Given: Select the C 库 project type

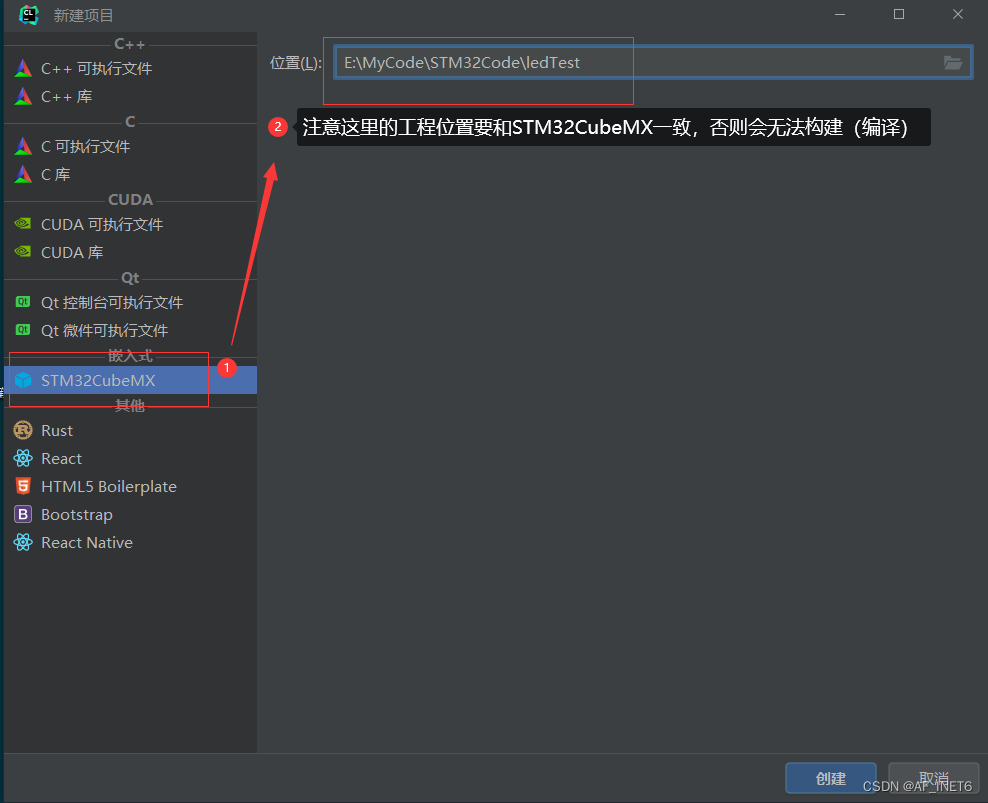Looking at the screenshot, I should click(130, 174).
